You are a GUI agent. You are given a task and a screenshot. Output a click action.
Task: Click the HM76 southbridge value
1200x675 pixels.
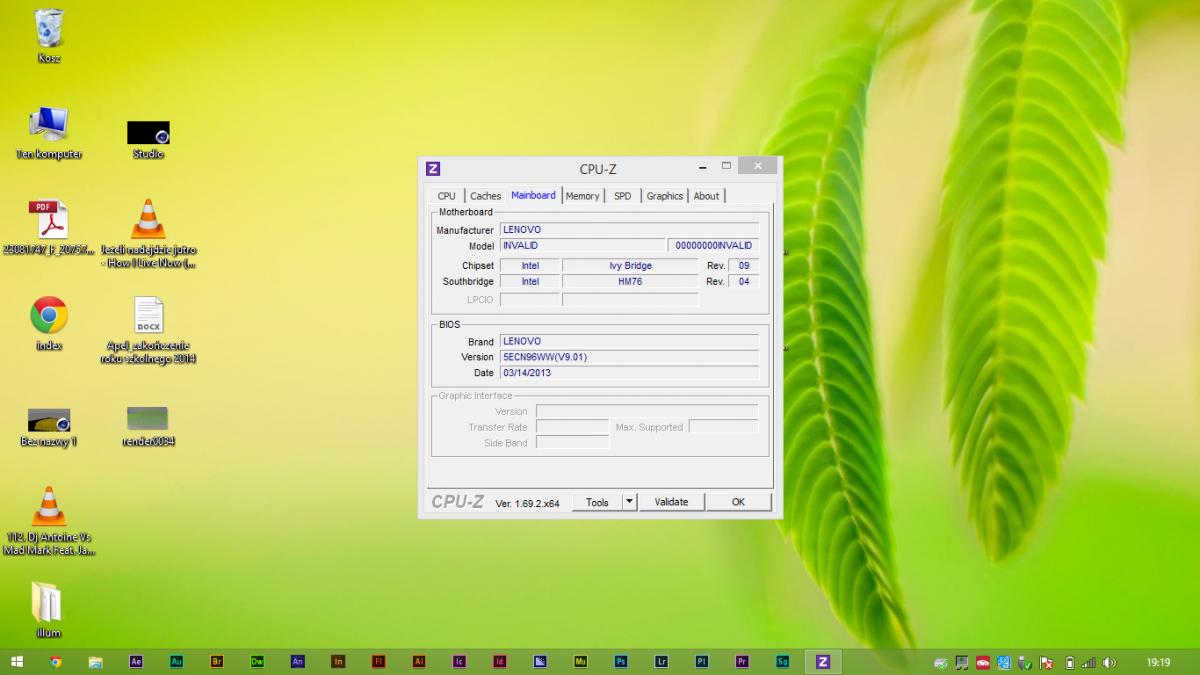tap(630, 282)
